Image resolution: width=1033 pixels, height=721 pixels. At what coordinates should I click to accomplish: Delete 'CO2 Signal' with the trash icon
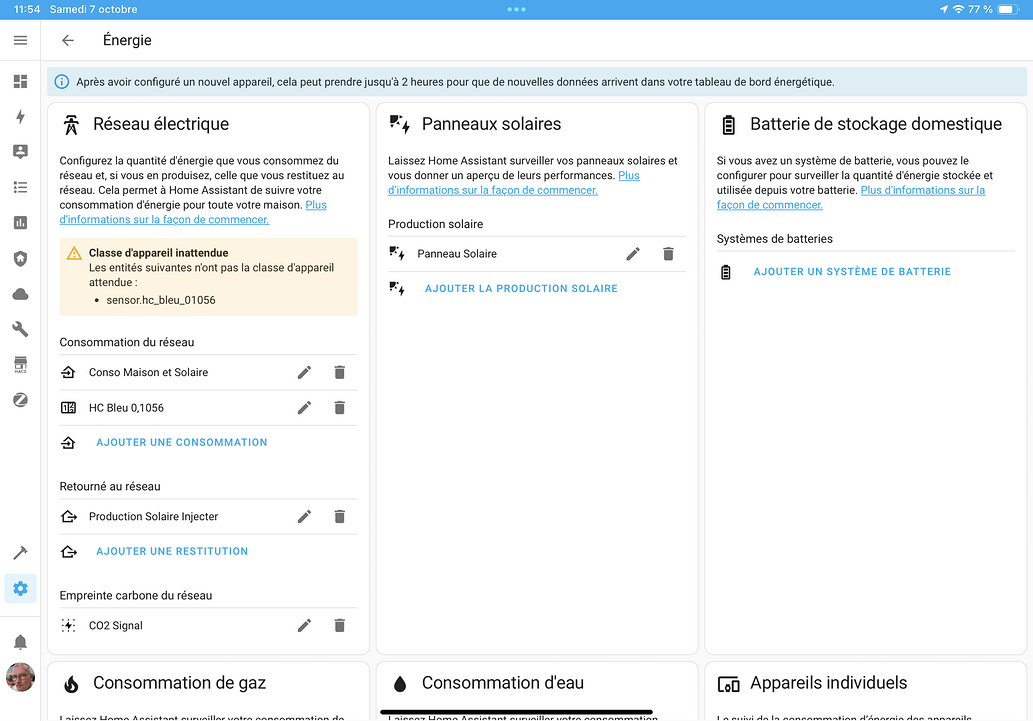tap(339, 625)
